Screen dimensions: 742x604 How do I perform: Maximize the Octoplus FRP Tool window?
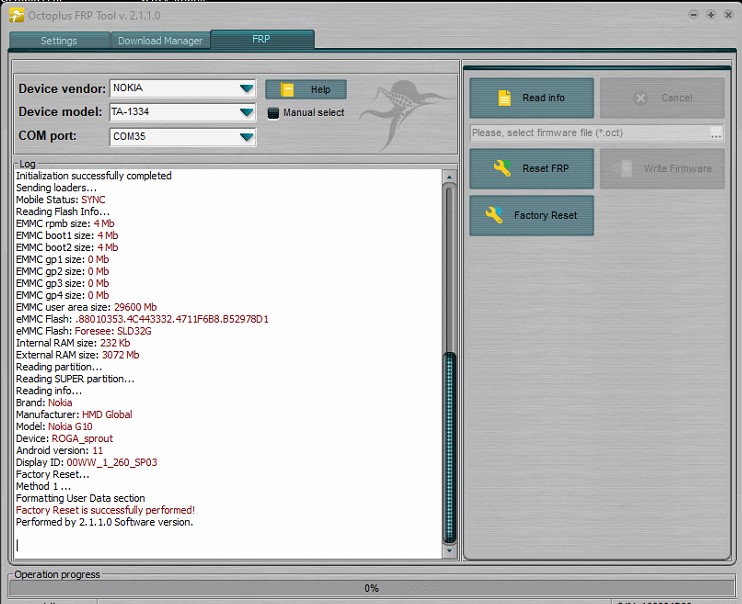[711, 15]
